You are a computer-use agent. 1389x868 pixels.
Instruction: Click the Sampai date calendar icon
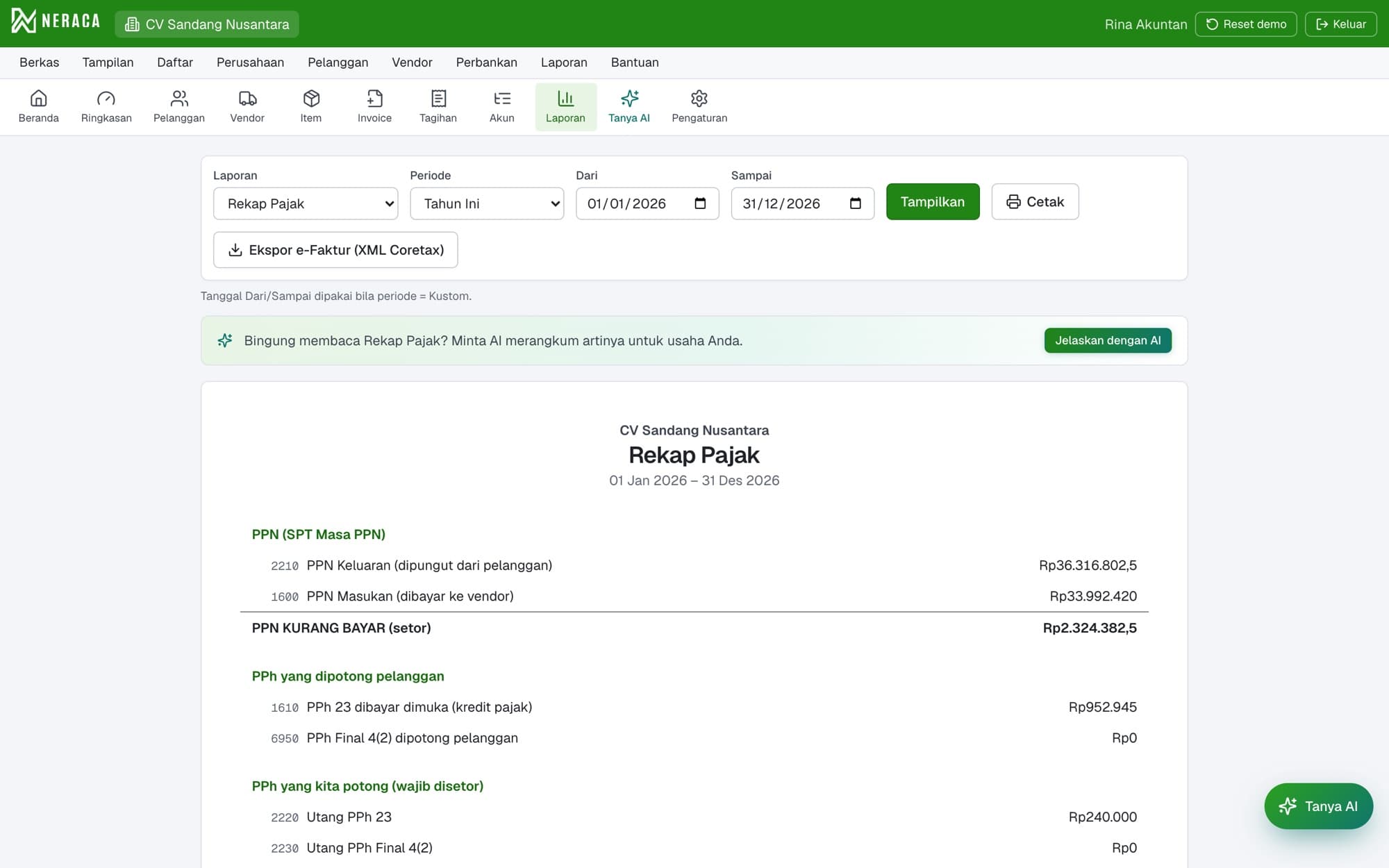tap(856, 203)
